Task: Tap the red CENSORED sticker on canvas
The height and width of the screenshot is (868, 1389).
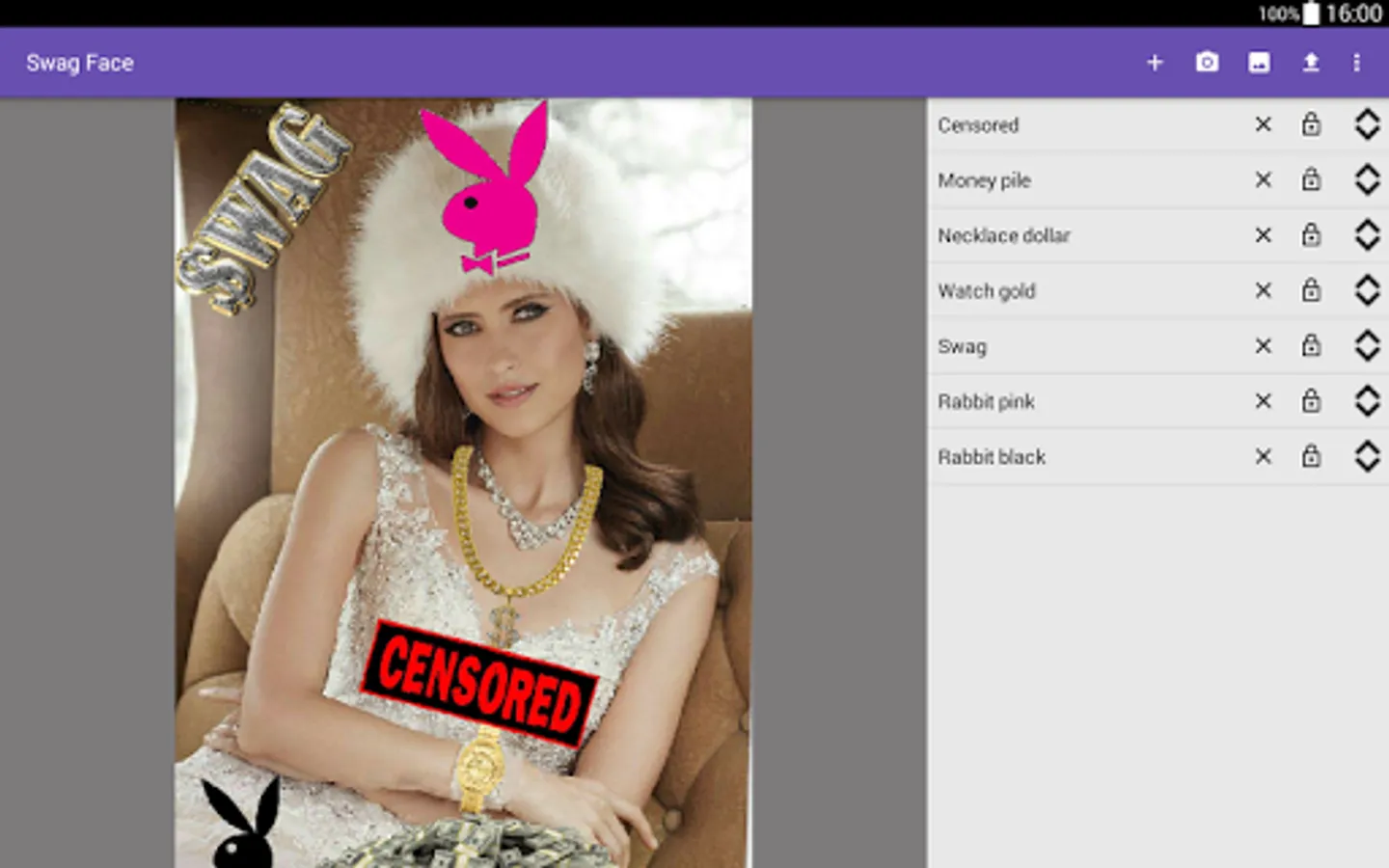Action: pyautogui.click(x=479, y=682)
